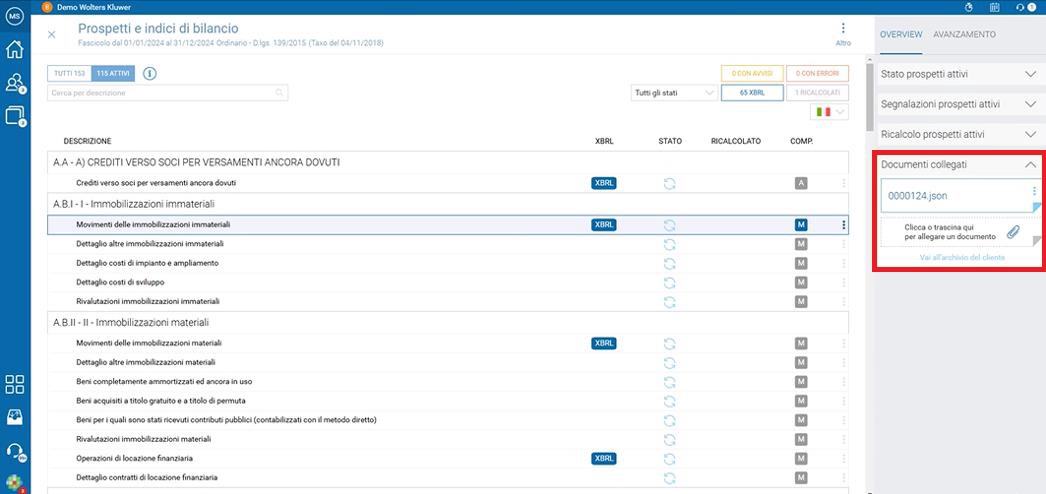Click M badge for Movimenti delle immobilizzazioni immateriali

pyautogui.click(x=801, y=225)
